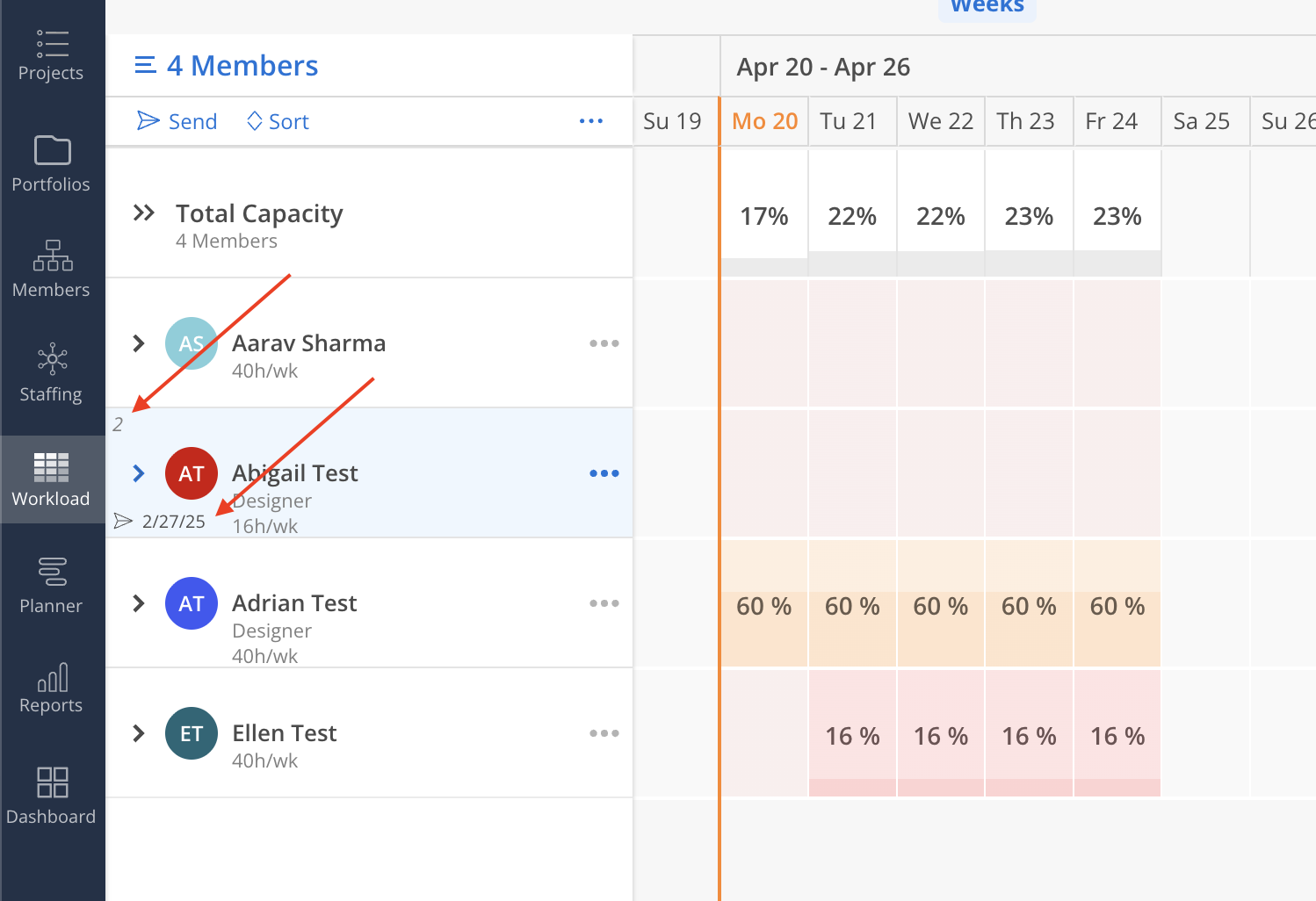Click Adrian Test's 60% Monday cell
Viewport: 1316px width, 901px height.
pos(763,606)
